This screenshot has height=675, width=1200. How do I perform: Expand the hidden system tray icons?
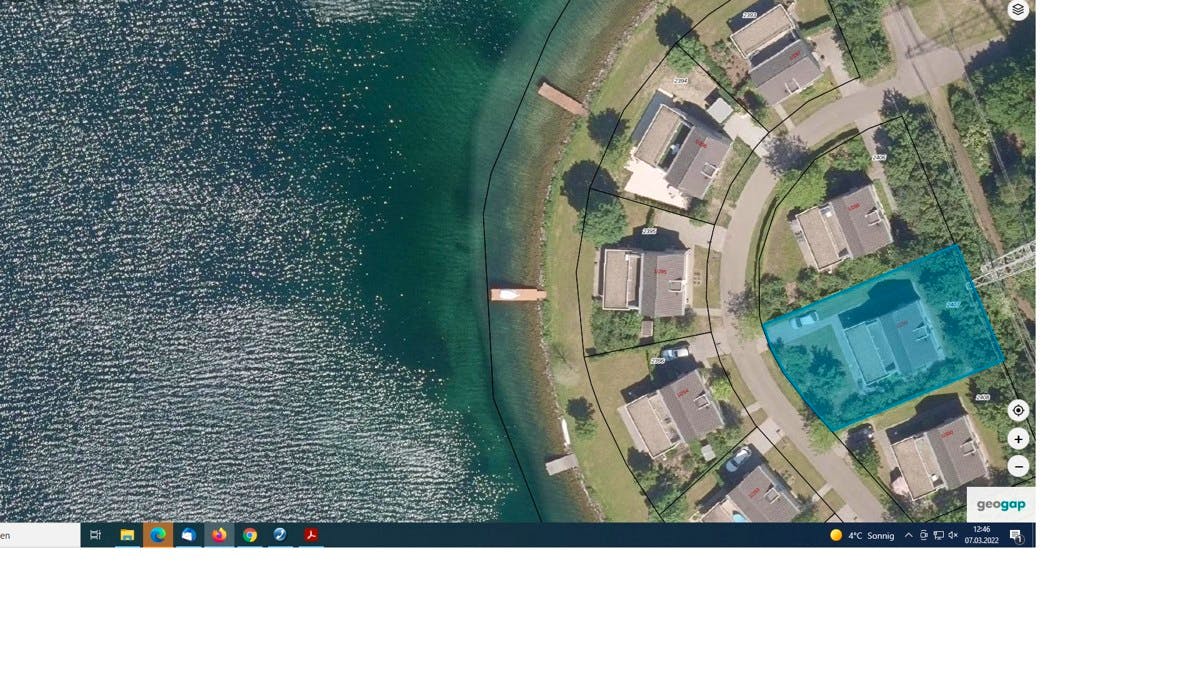tap(908, 536)
